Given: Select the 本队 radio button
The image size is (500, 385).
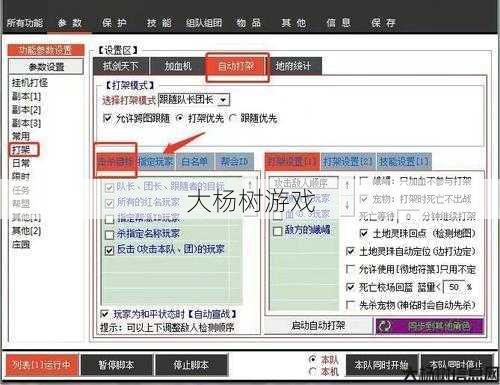Looking at the screenshot, I should tap(313, 359).
